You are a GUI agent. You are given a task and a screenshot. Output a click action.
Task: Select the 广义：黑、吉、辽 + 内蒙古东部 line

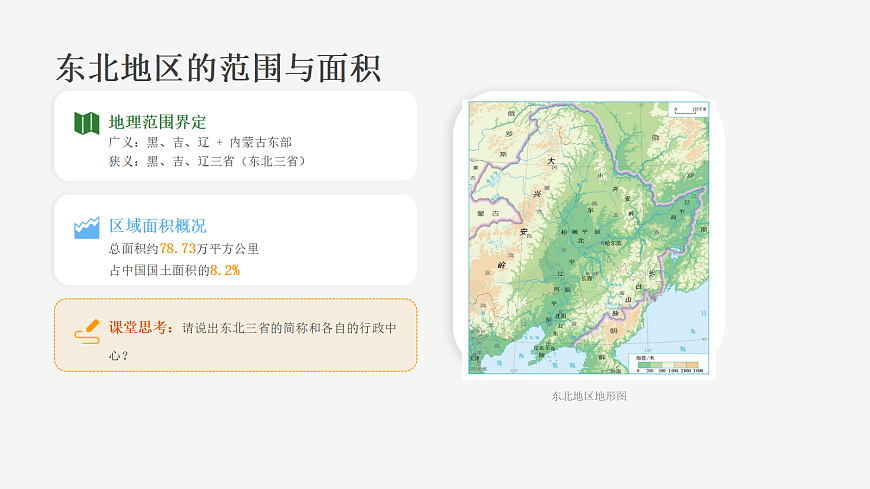point(200,143)
